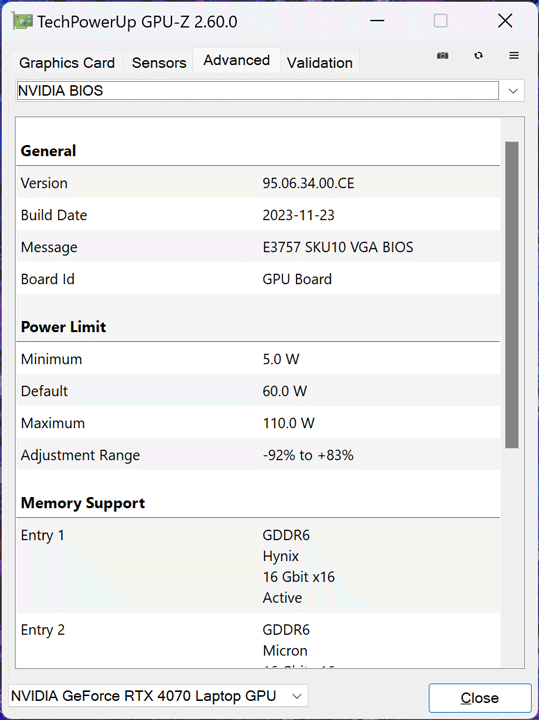
Task: Click the refresh icon
Action: click(x=478, y=56)
